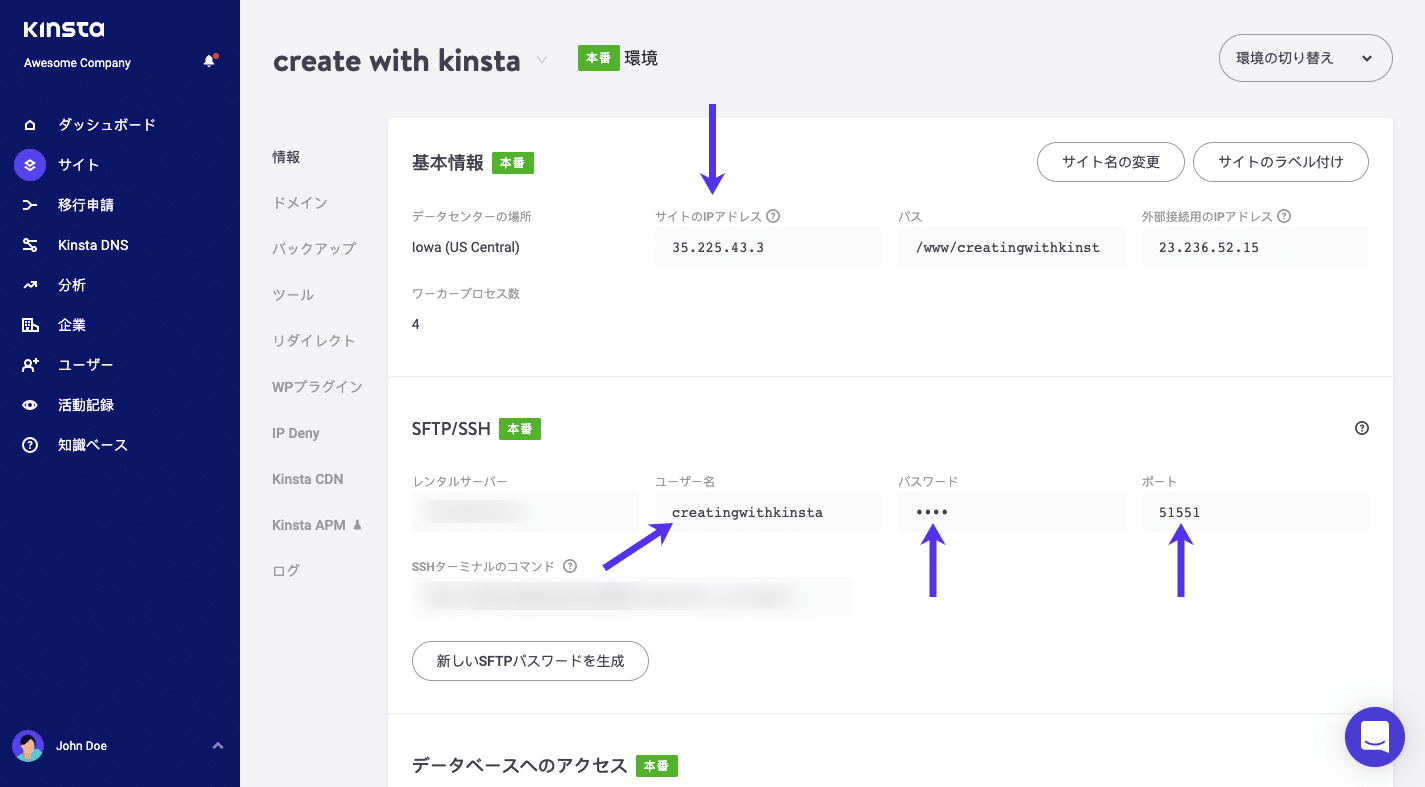1425x787 pixels.
Task: Click help icon beside 外部接続用のIPアドレス
Action: pyautogui.click(x=1284, y=216)
